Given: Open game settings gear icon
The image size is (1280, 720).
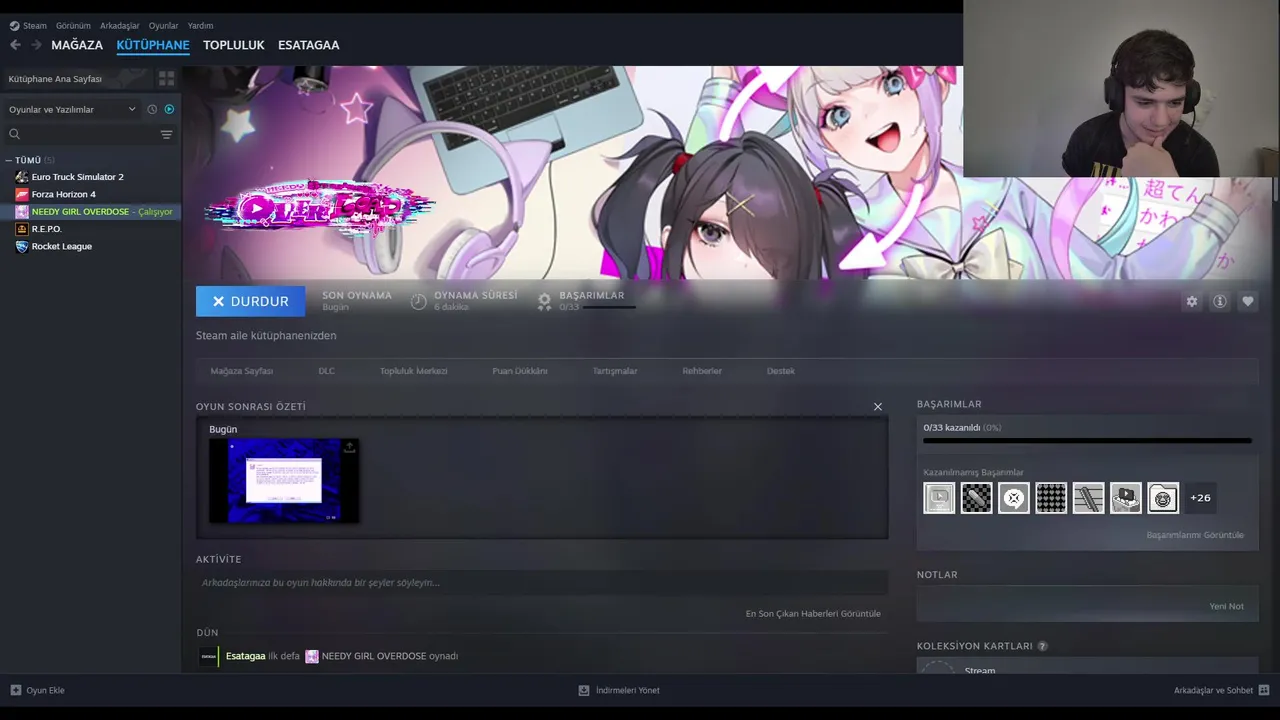Looking at the screenshot, I should pos(1191,301).
